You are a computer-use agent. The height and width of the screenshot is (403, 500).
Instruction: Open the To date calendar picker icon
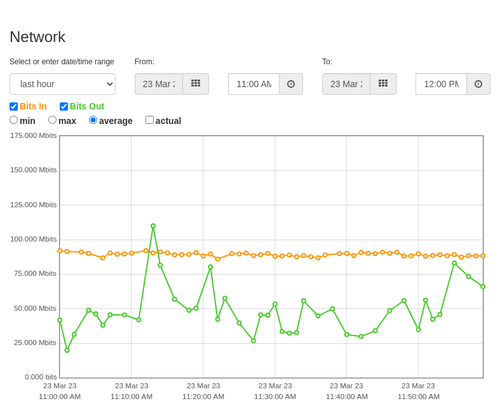coord(383,84)
